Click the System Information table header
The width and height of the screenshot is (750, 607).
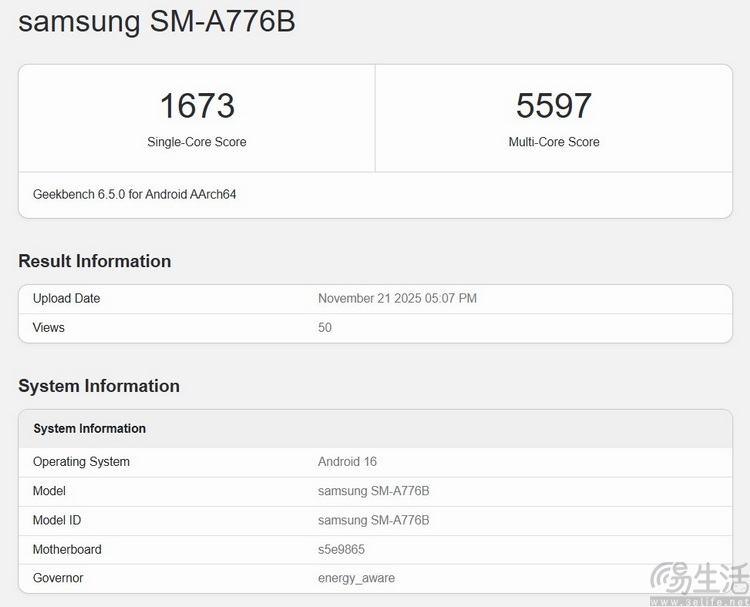(x=90, y=428)
